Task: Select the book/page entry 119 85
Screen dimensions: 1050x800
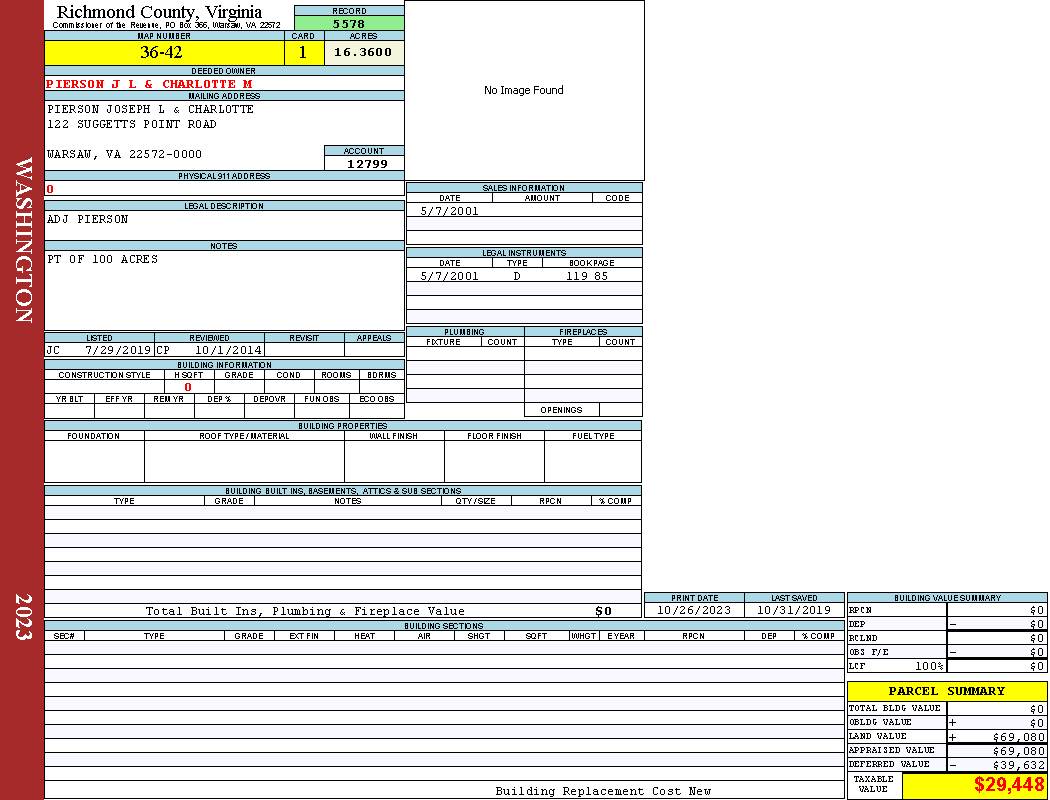Action: pyautogui.click(x=586, y=276)
